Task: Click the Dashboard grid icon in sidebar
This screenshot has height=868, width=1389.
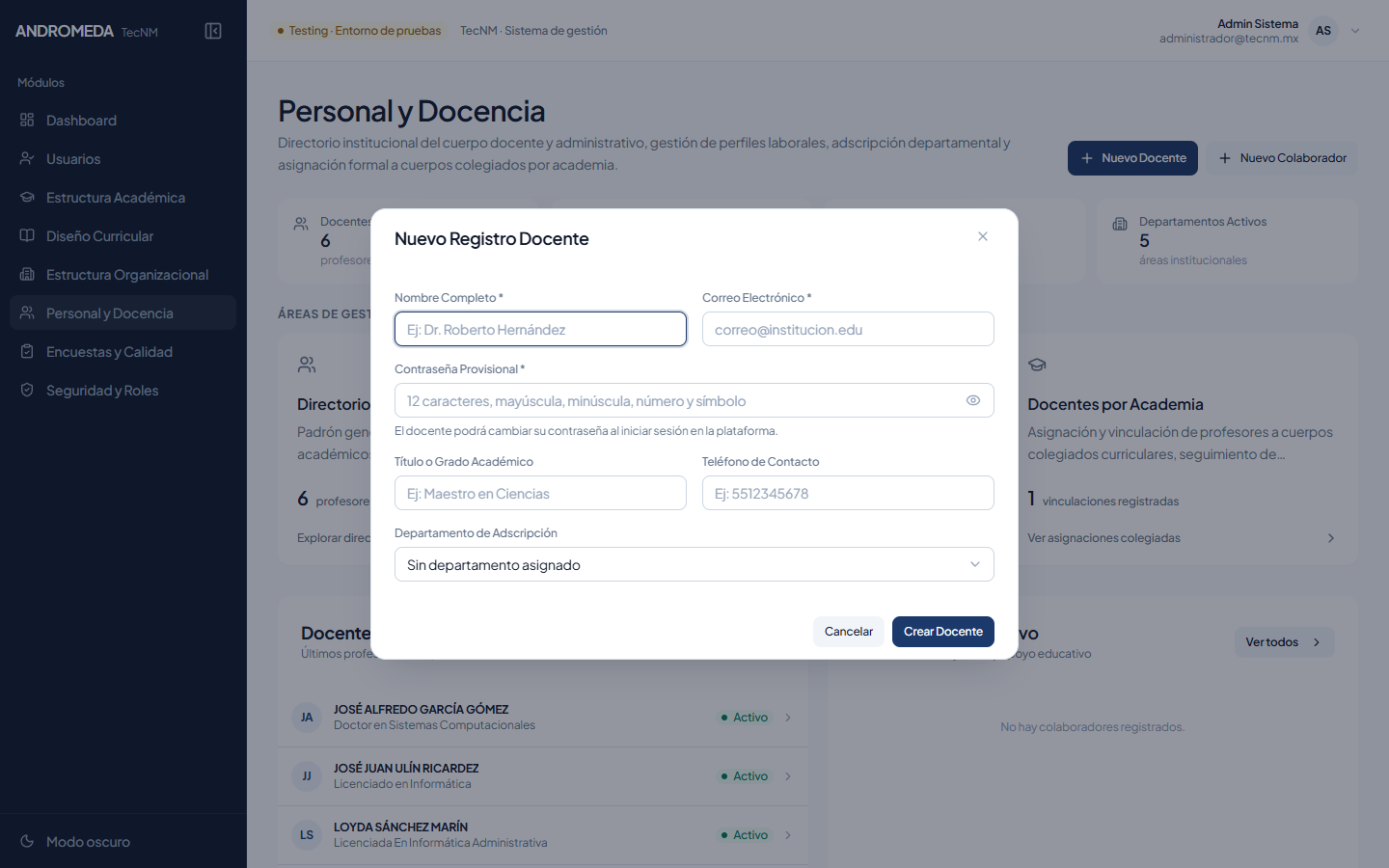Action: click(27, 120)
